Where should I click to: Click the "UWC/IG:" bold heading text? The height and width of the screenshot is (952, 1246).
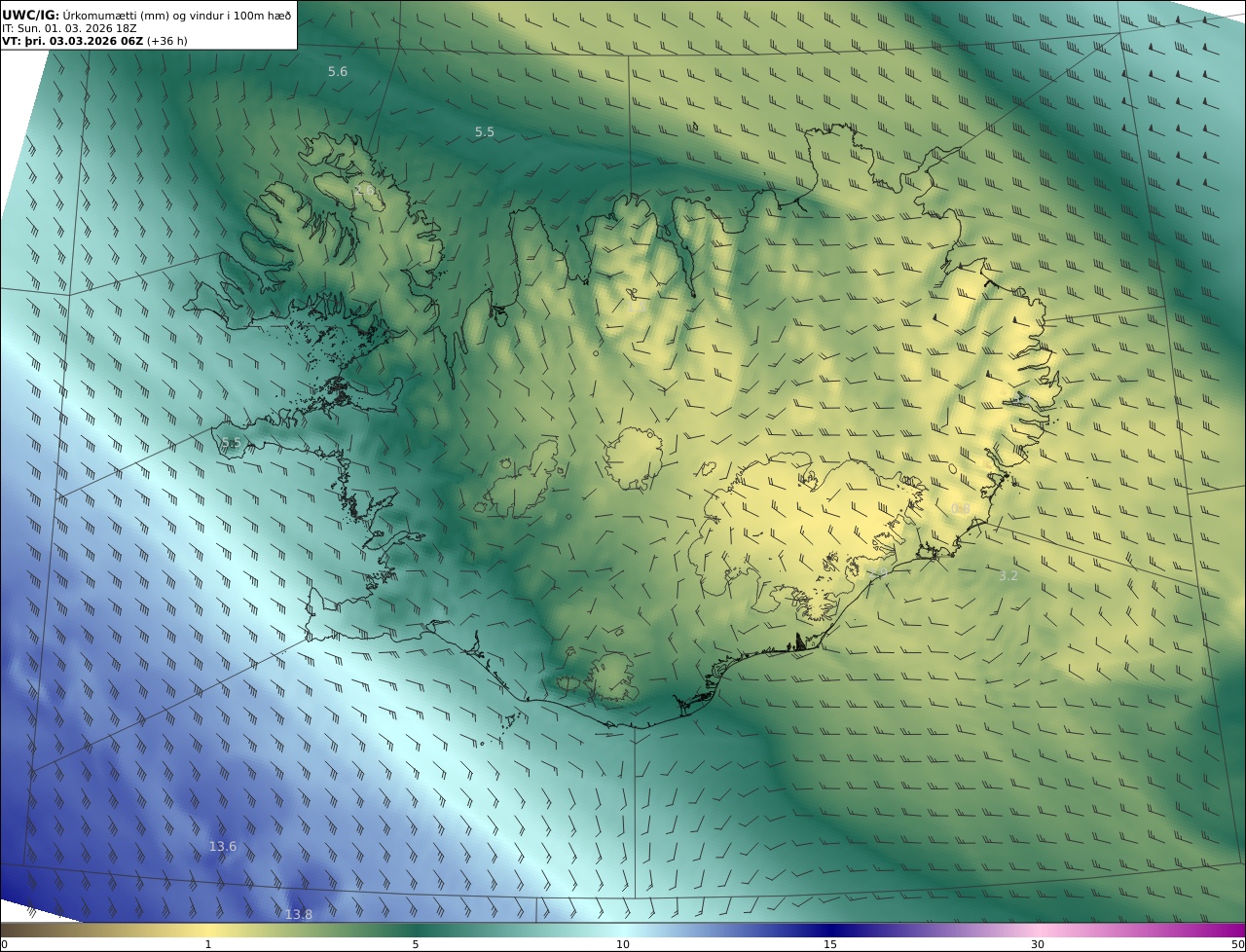31,15
